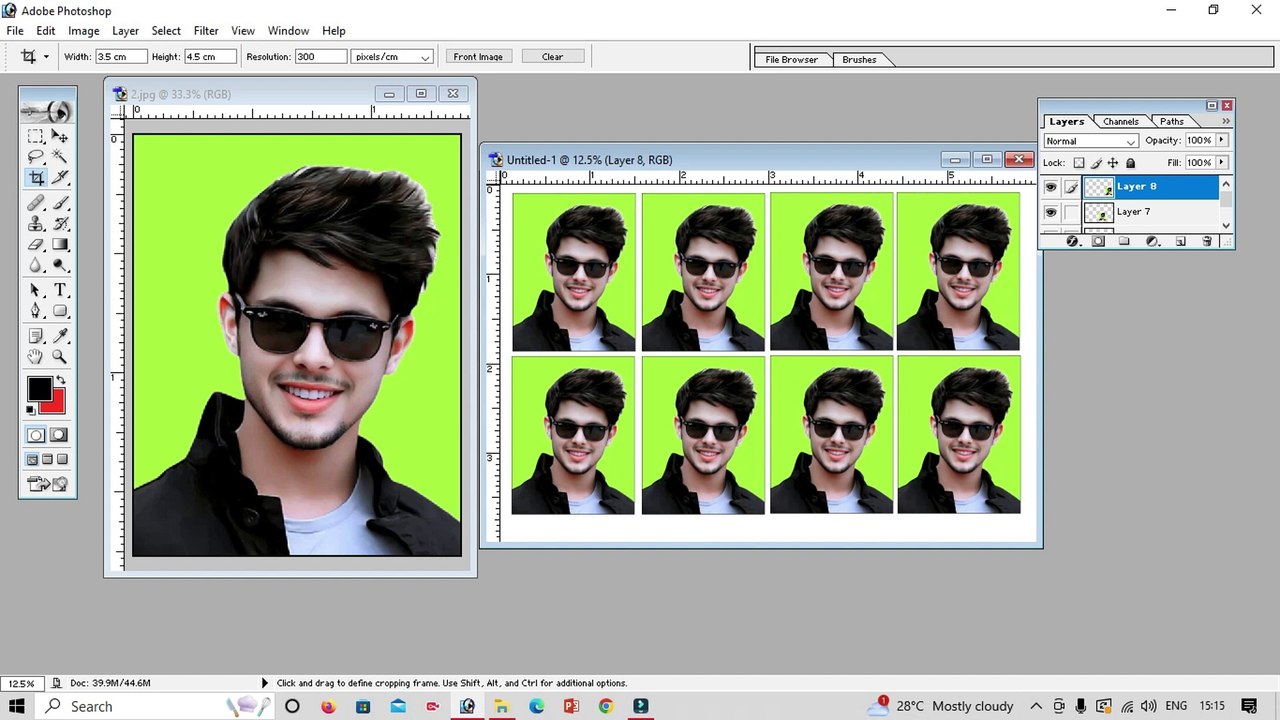
Task: Click the Front Image button
Action: [x=478, y=57]
